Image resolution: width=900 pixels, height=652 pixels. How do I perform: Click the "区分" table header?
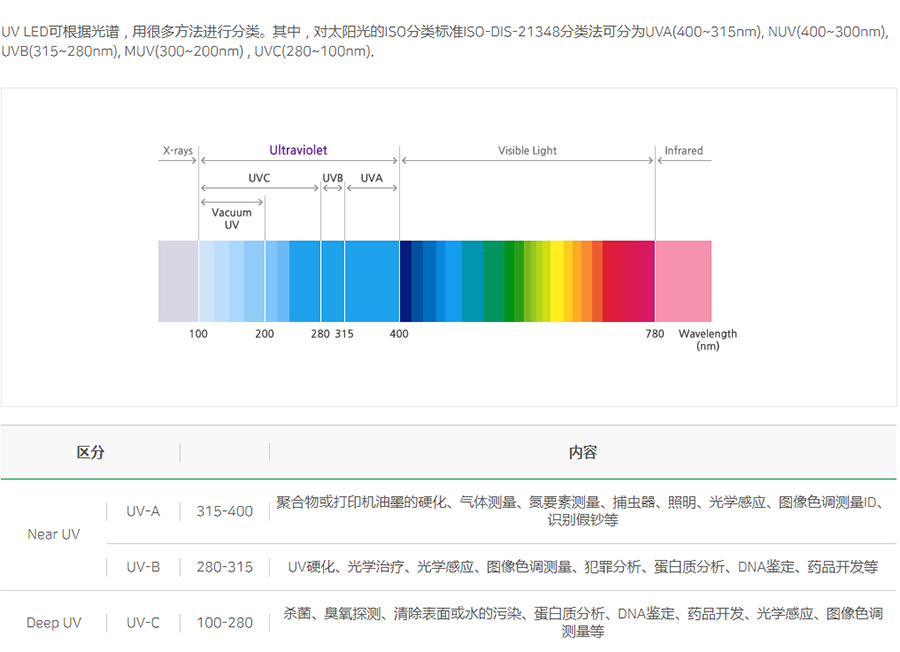[90, 452]
